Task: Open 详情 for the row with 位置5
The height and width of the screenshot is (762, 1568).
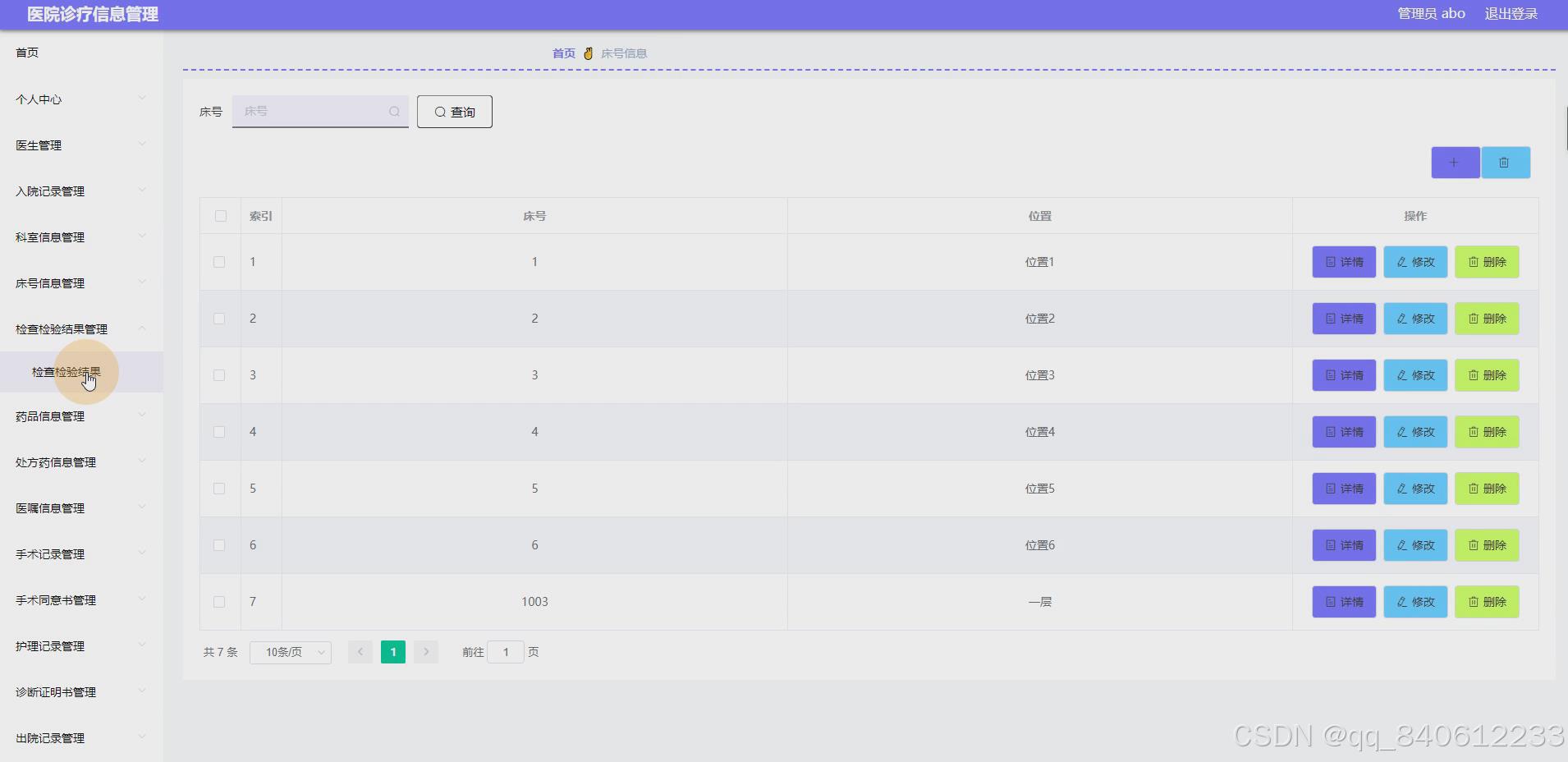Action: tap(1344, 489)
